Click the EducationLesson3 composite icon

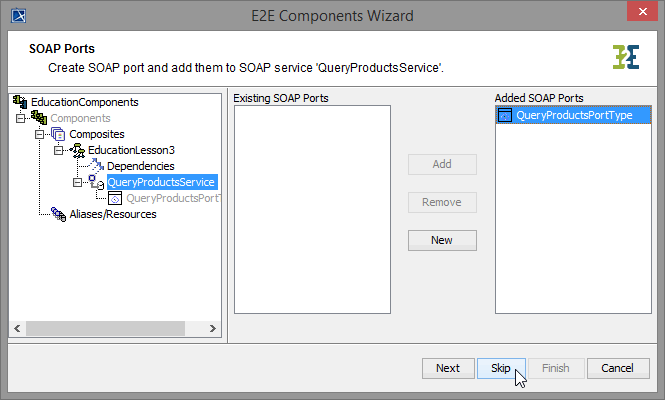click(x=77, y=150)
